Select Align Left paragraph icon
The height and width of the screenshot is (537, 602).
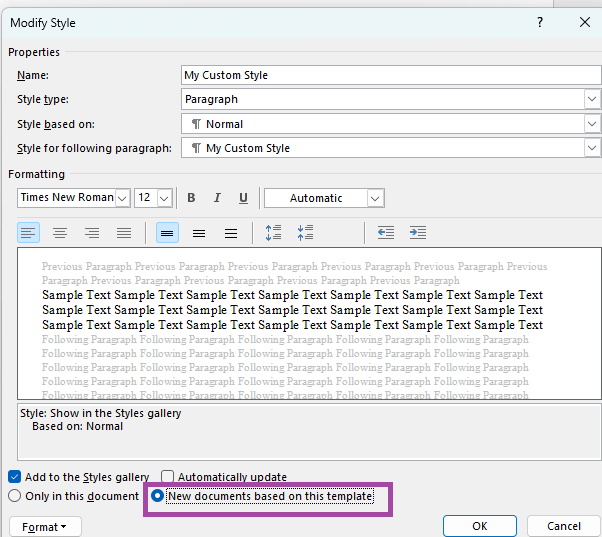(x=28, y=233)
